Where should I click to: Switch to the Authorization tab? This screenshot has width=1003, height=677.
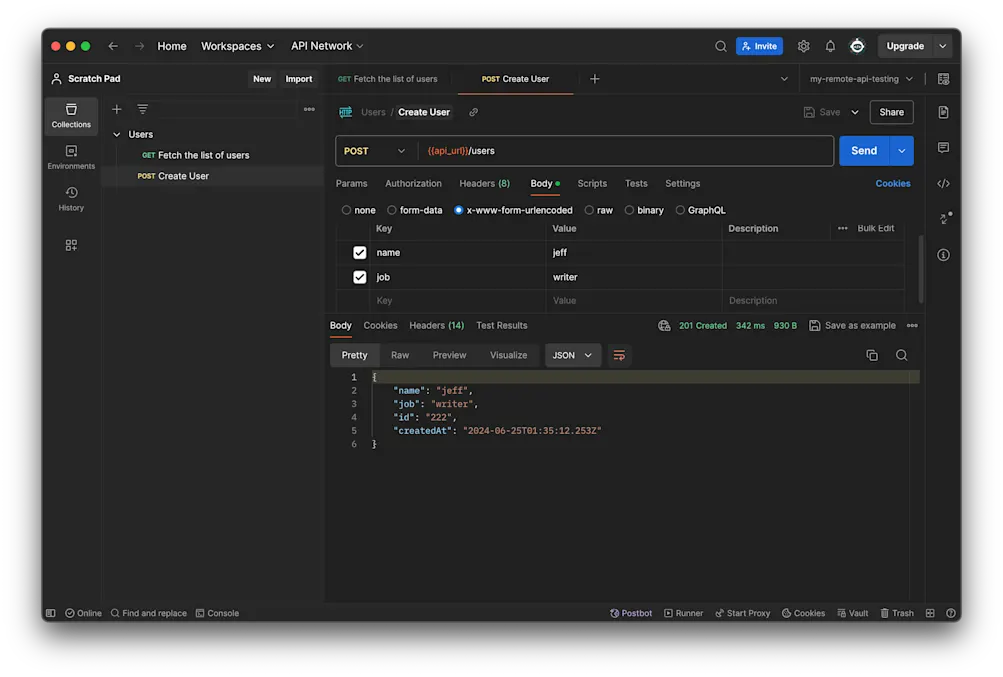(x=413, y=184)
